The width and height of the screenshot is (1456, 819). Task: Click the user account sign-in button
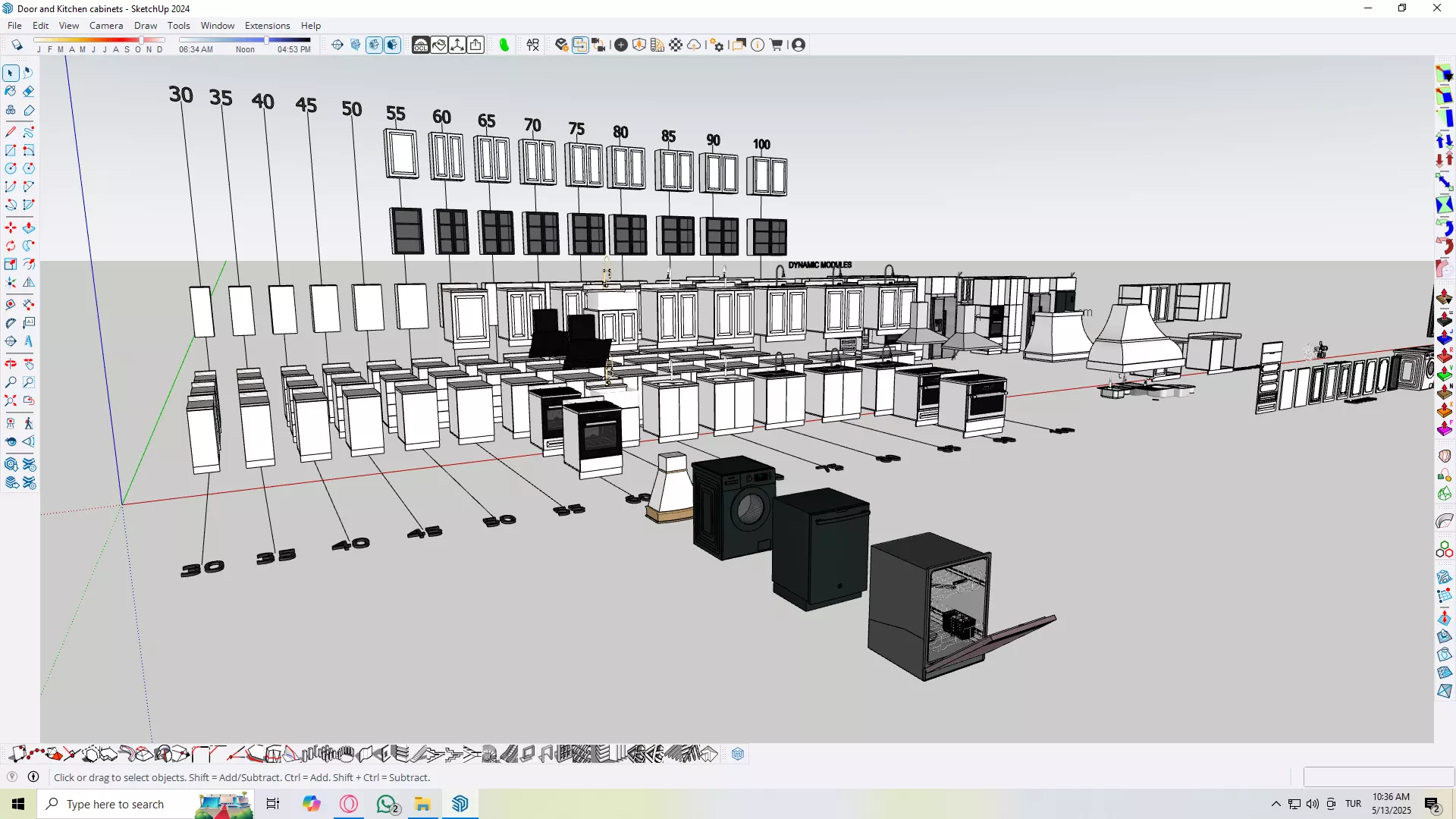[799, 45]
